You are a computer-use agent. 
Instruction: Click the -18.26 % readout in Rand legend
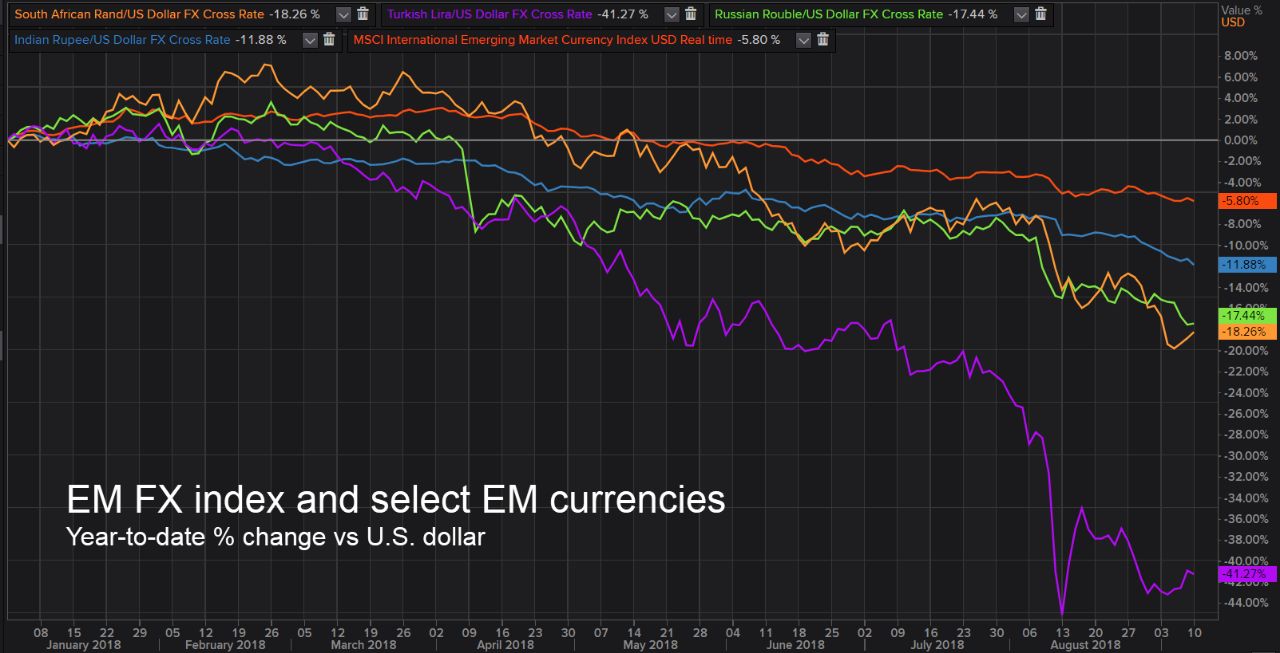294,14
